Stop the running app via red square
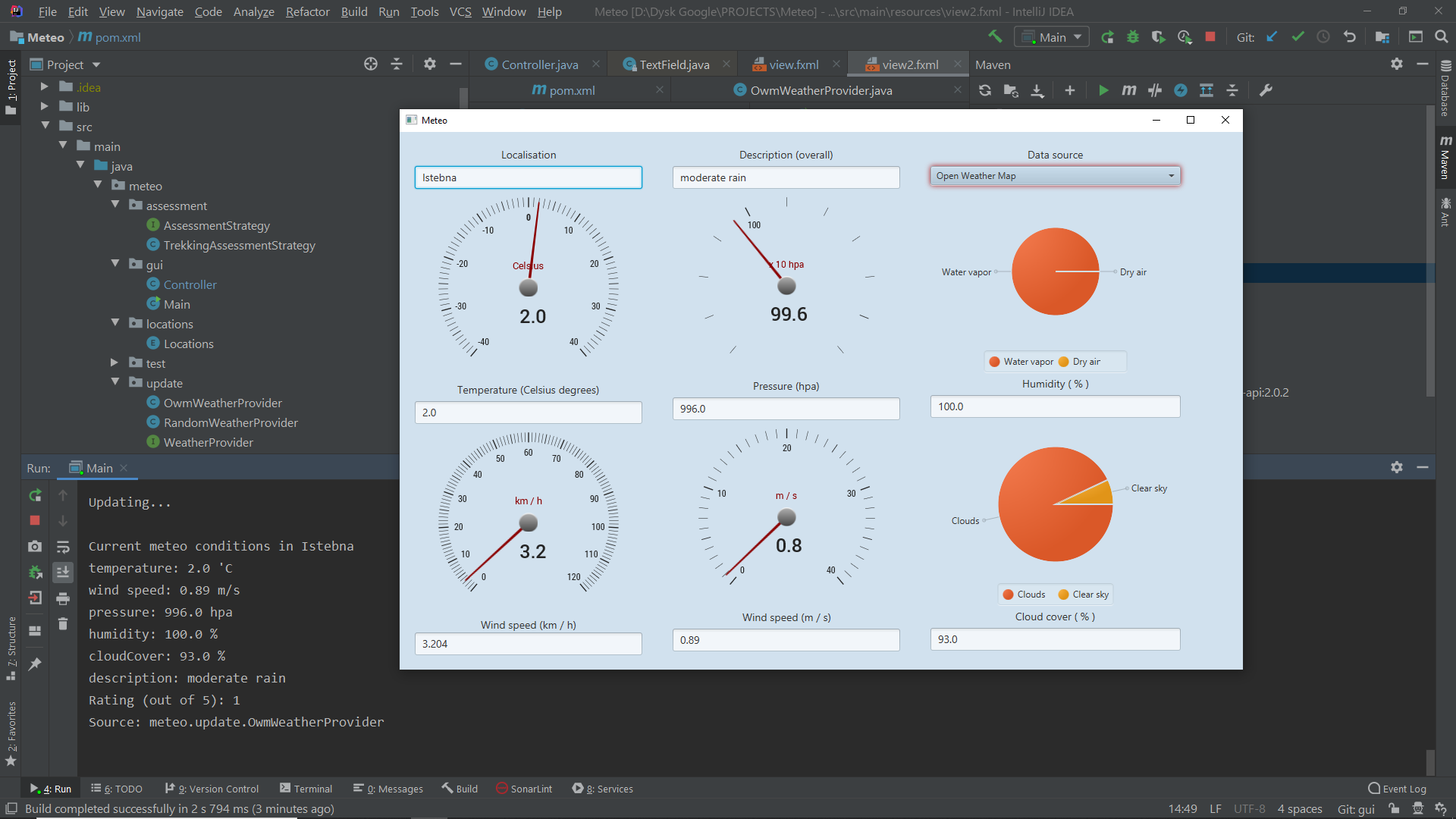This screenshot has height=819, width=1456. [1210, 36]
